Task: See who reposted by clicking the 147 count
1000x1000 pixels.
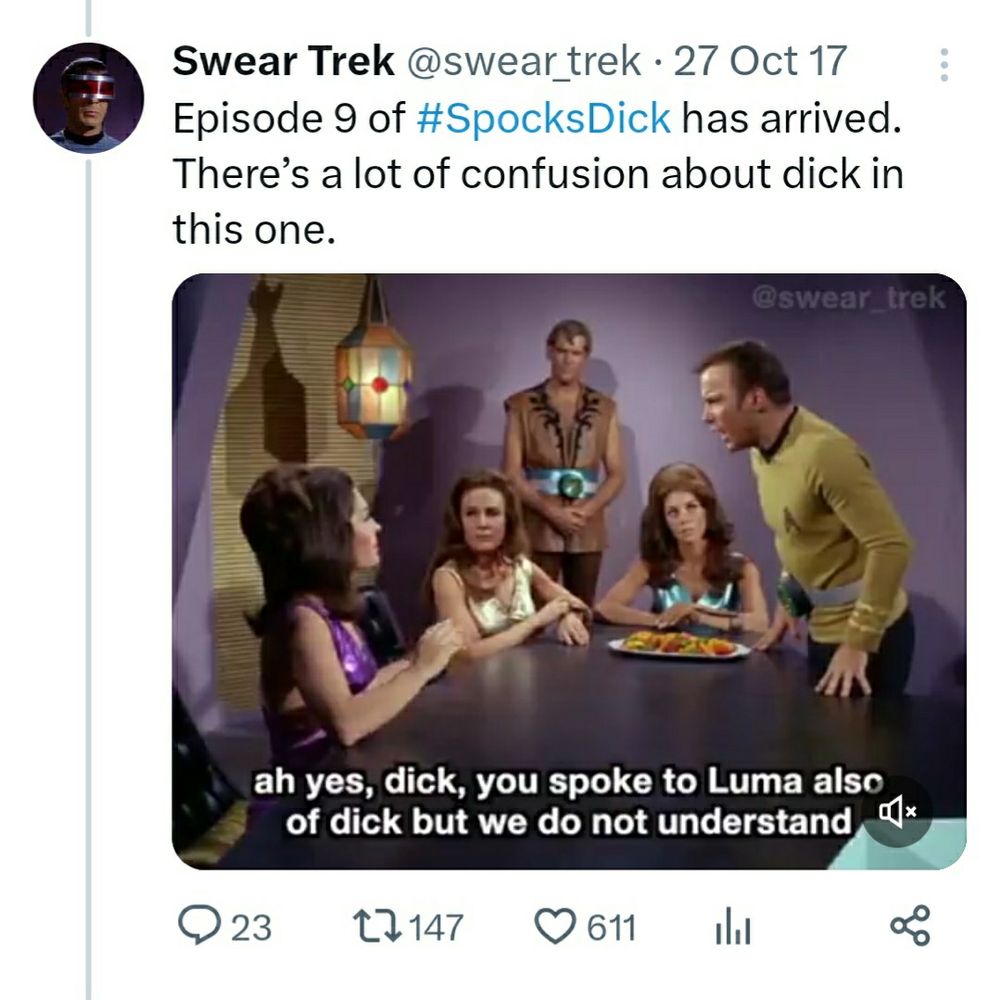Action: pos(430,928)
